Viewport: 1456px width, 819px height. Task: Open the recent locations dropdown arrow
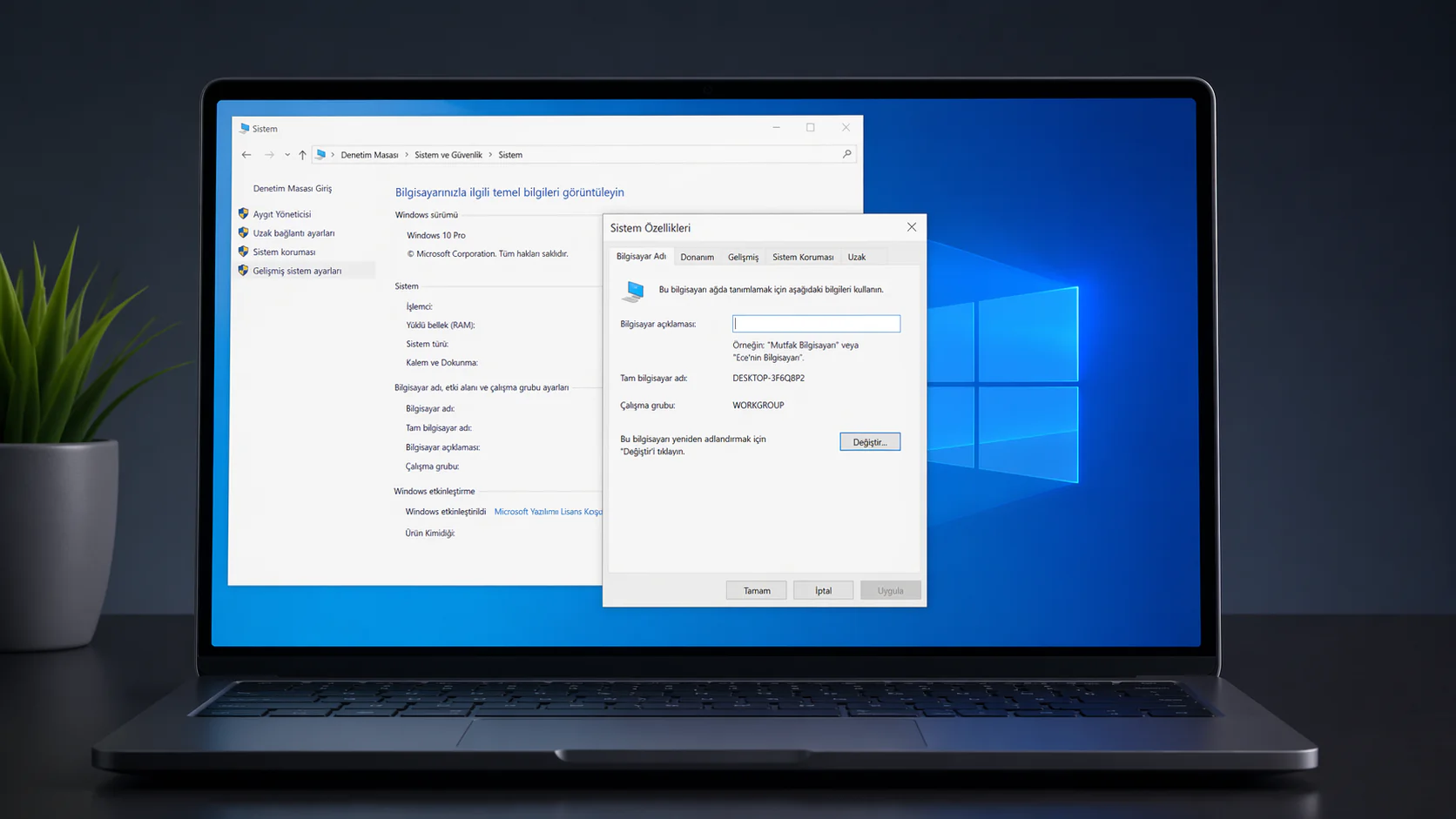click(x=286, y=154)
